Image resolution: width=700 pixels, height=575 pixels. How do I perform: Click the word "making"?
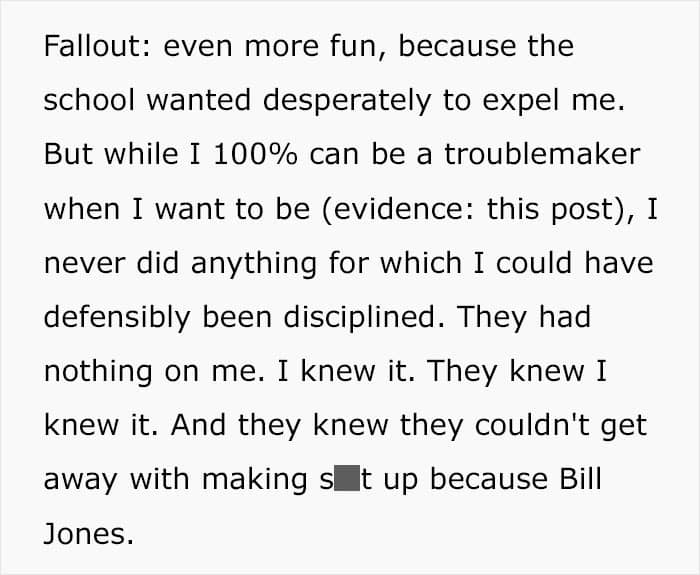click(248, 479)
